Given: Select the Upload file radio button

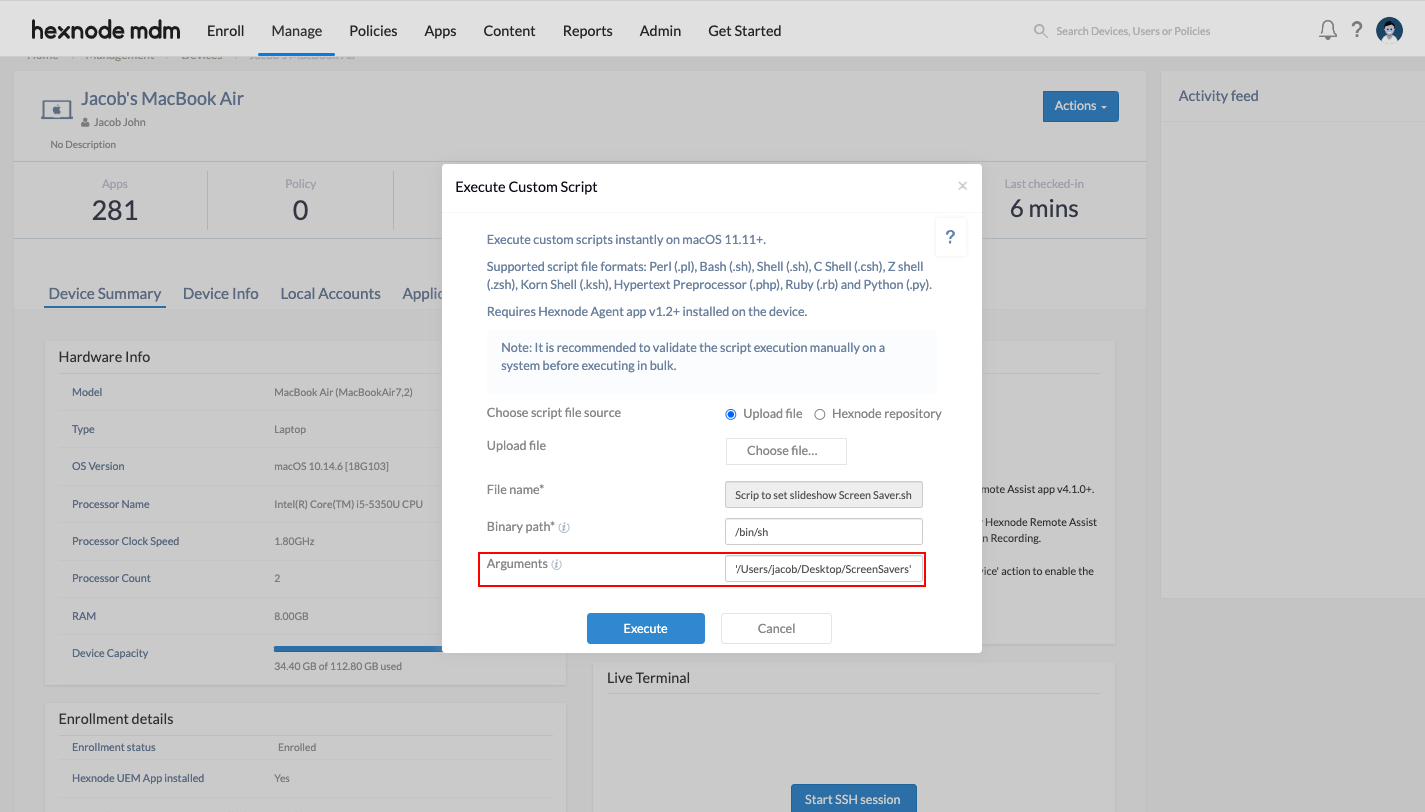Looking at the screenshot, I should click(731, 414).
